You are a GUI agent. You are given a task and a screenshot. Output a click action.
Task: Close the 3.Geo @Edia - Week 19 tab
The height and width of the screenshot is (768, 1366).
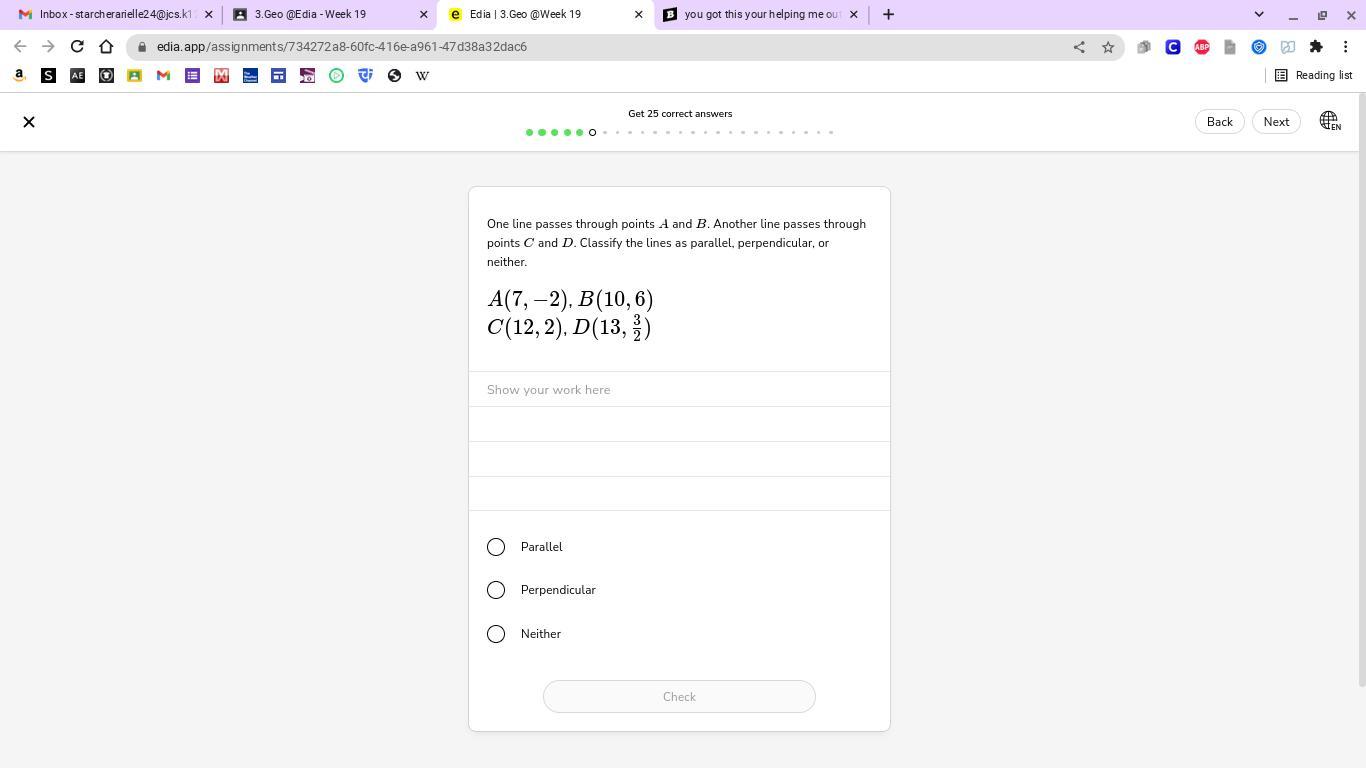point(424,15)
